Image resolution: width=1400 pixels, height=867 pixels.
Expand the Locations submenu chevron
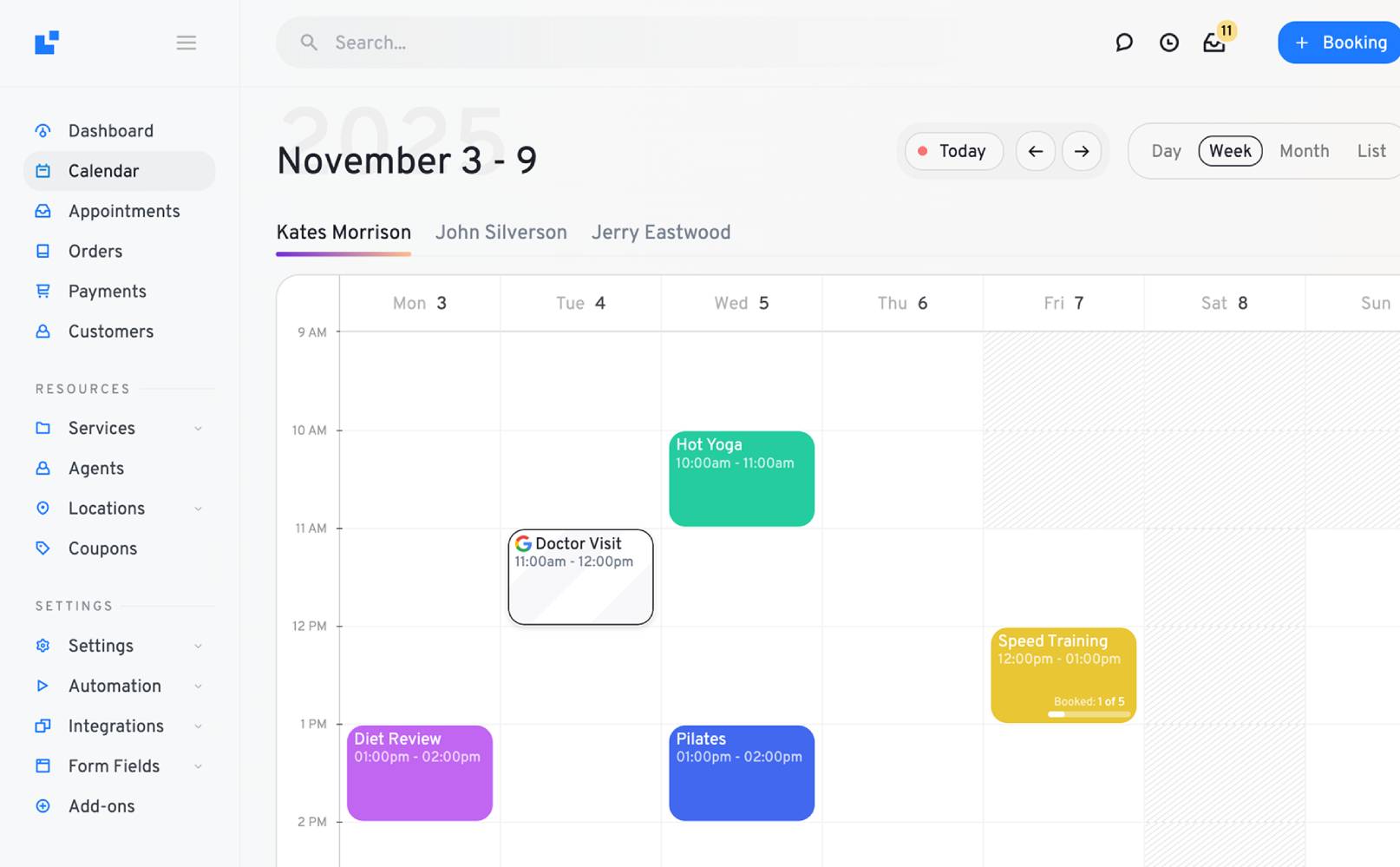pyautogui.click(x=198, y=509)
